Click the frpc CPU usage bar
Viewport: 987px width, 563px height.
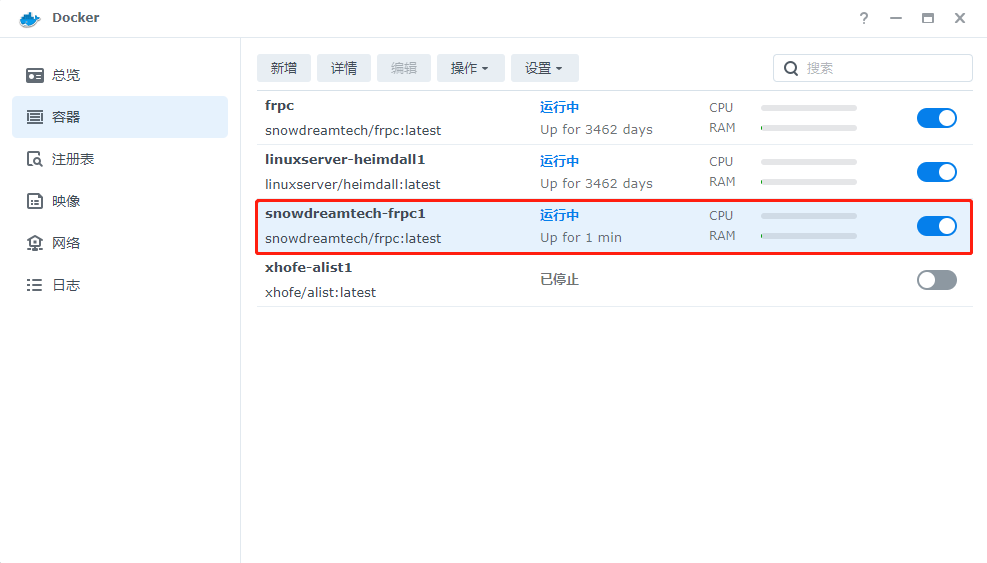tap(808, 107)
